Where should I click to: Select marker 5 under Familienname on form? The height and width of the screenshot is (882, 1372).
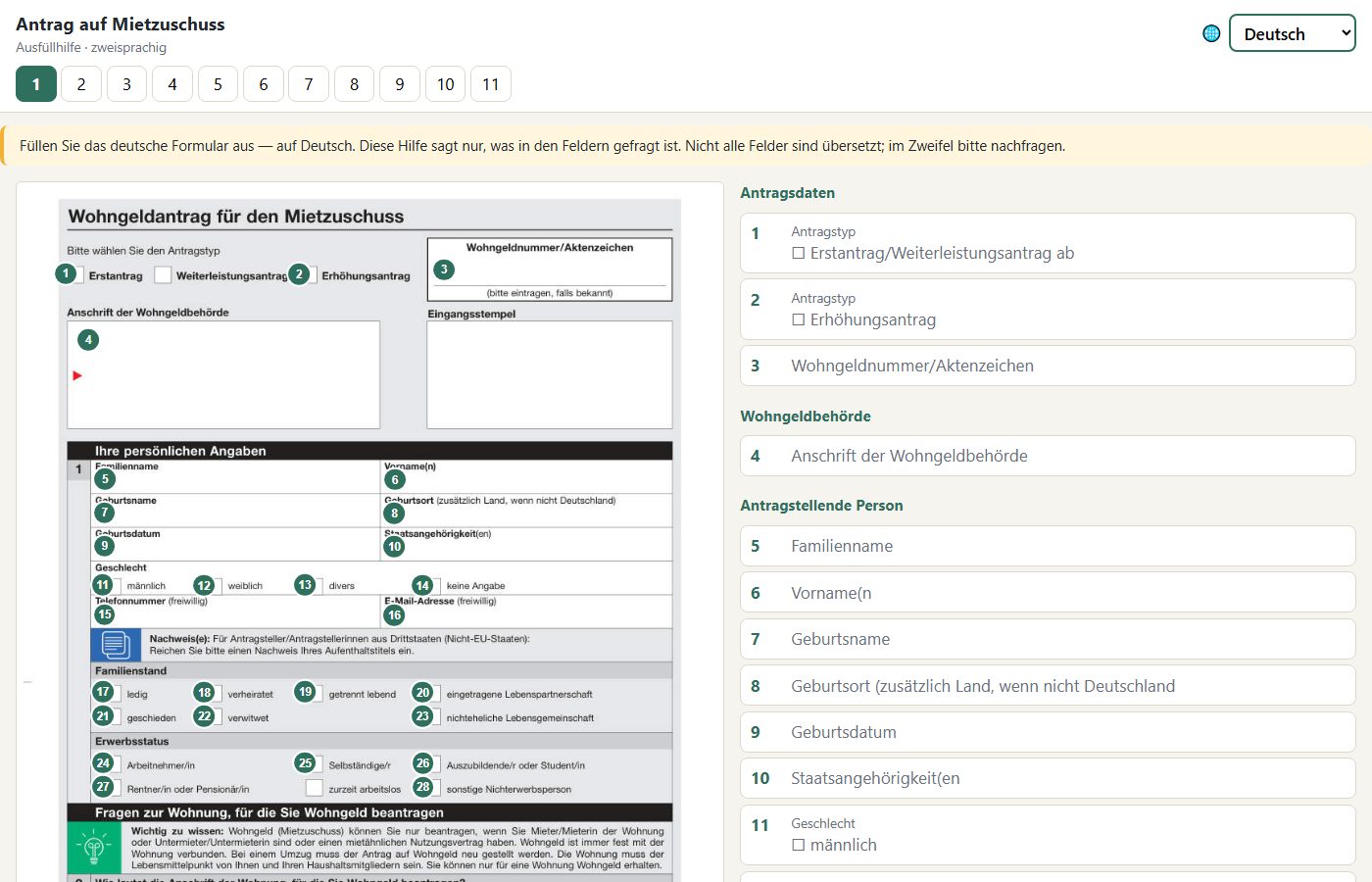point(105,479)
